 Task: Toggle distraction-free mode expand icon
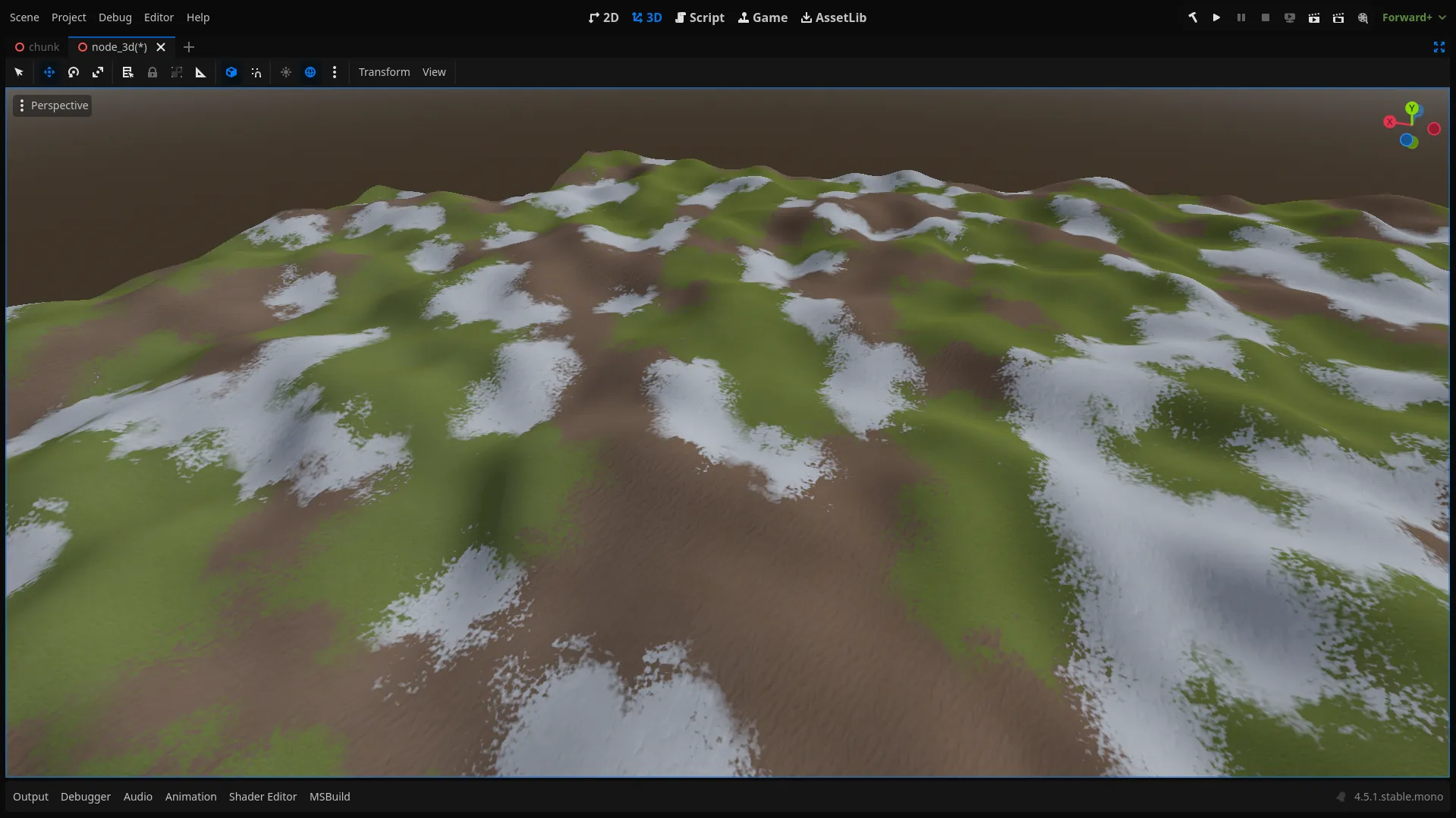(x=1439, y=47)
